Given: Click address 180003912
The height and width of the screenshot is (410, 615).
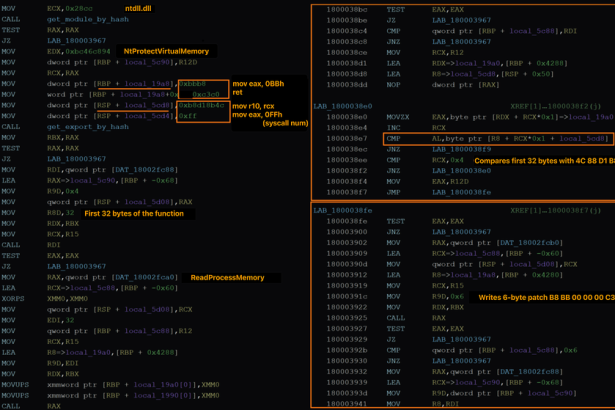Looking at the screenshot, I should click(x=347, y=275).
